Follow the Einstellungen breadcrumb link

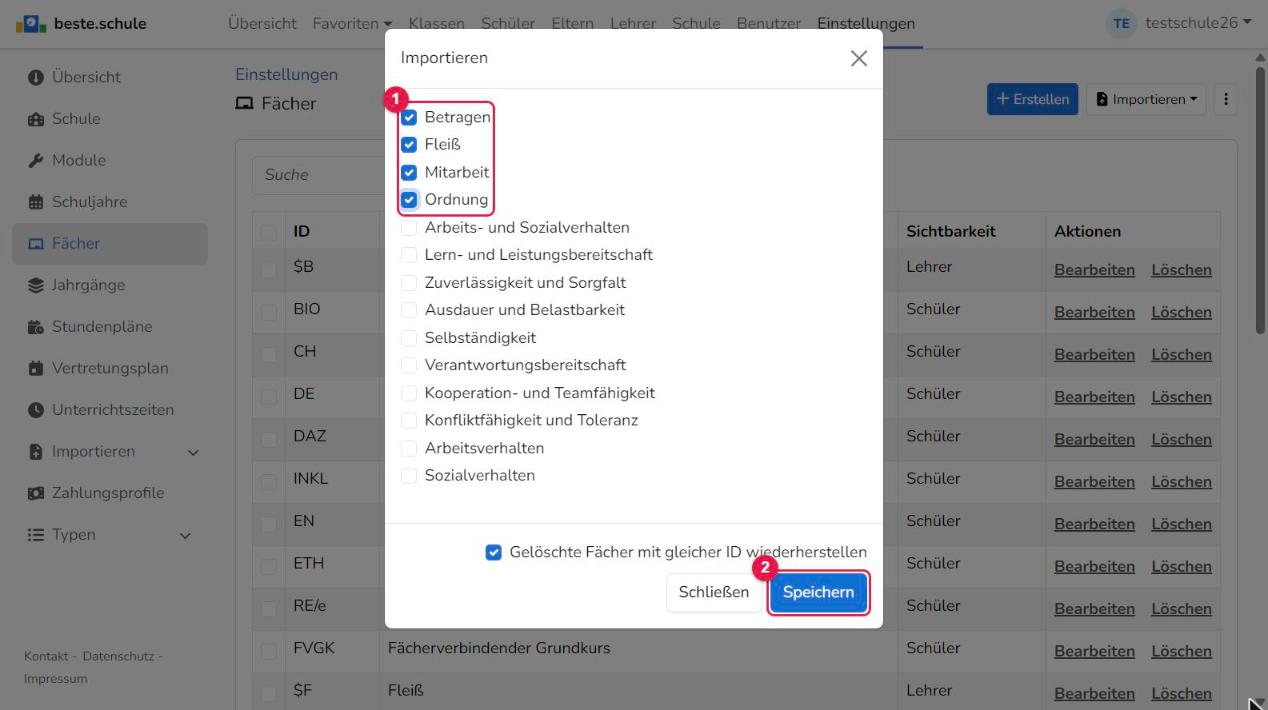286,75
